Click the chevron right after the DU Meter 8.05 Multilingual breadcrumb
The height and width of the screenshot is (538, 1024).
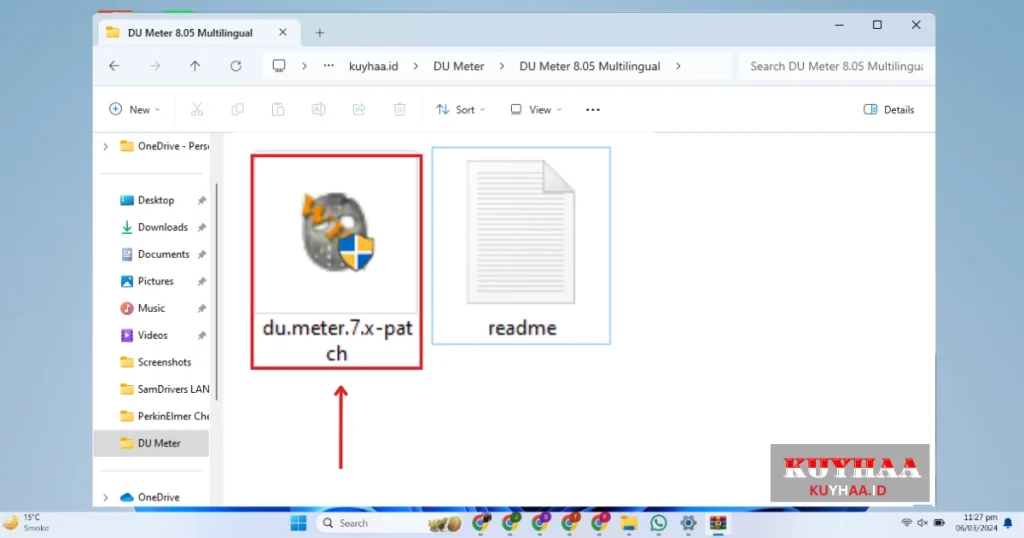(x=678, y=66)
